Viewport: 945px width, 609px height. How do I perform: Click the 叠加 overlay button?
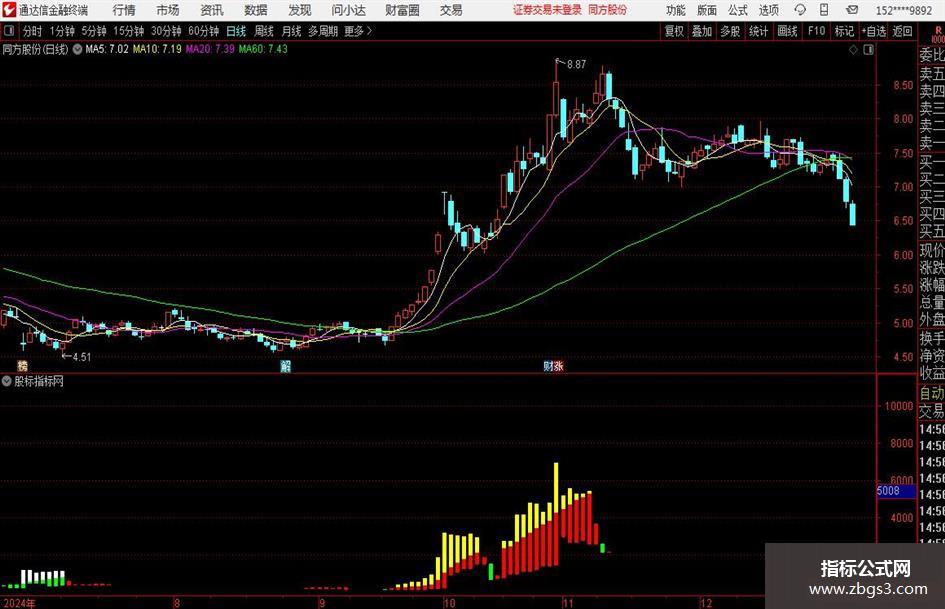point(702,31)
